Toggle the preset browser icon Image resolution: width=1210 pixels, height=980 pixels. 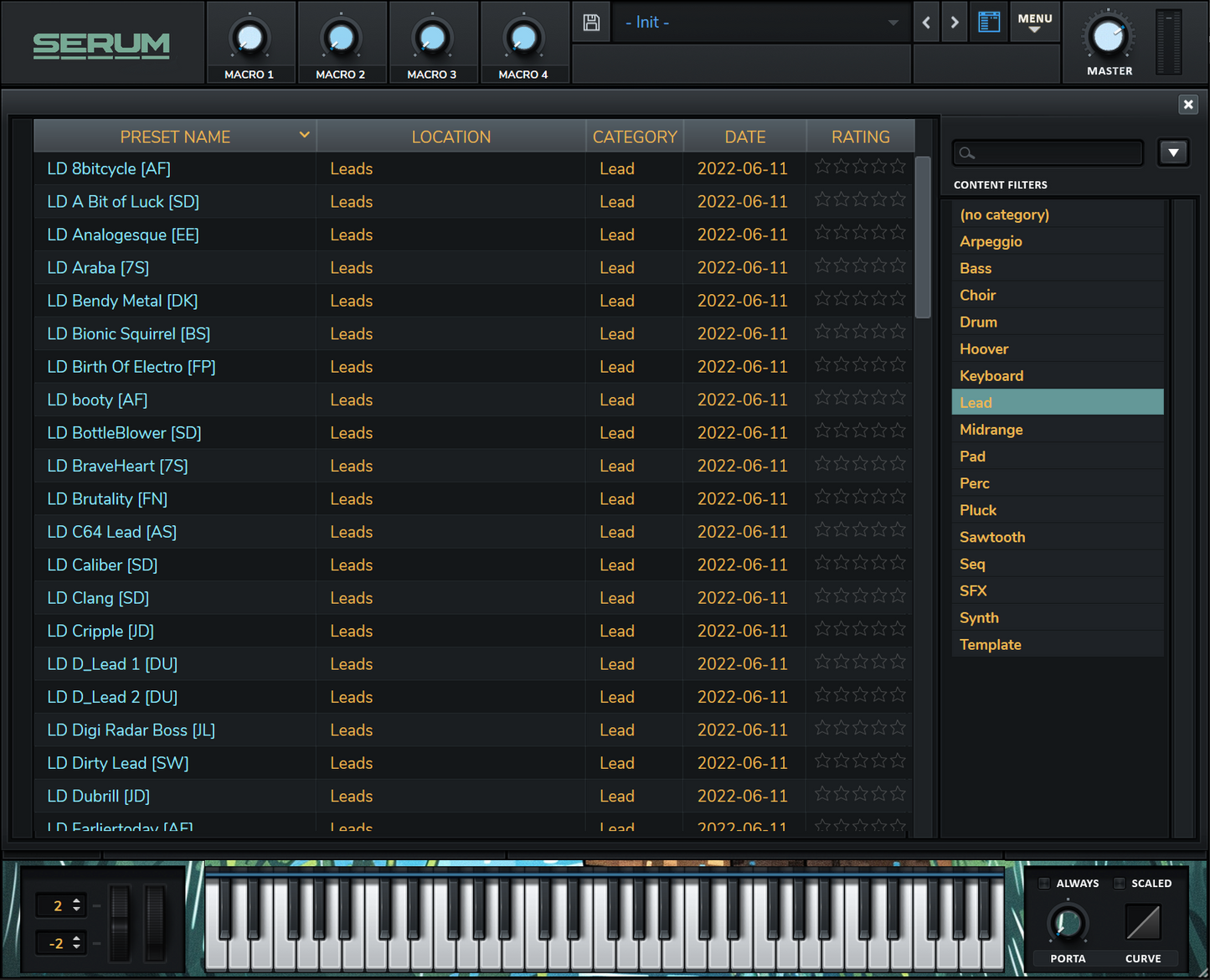pyautogui.click(x=989, y=23)
